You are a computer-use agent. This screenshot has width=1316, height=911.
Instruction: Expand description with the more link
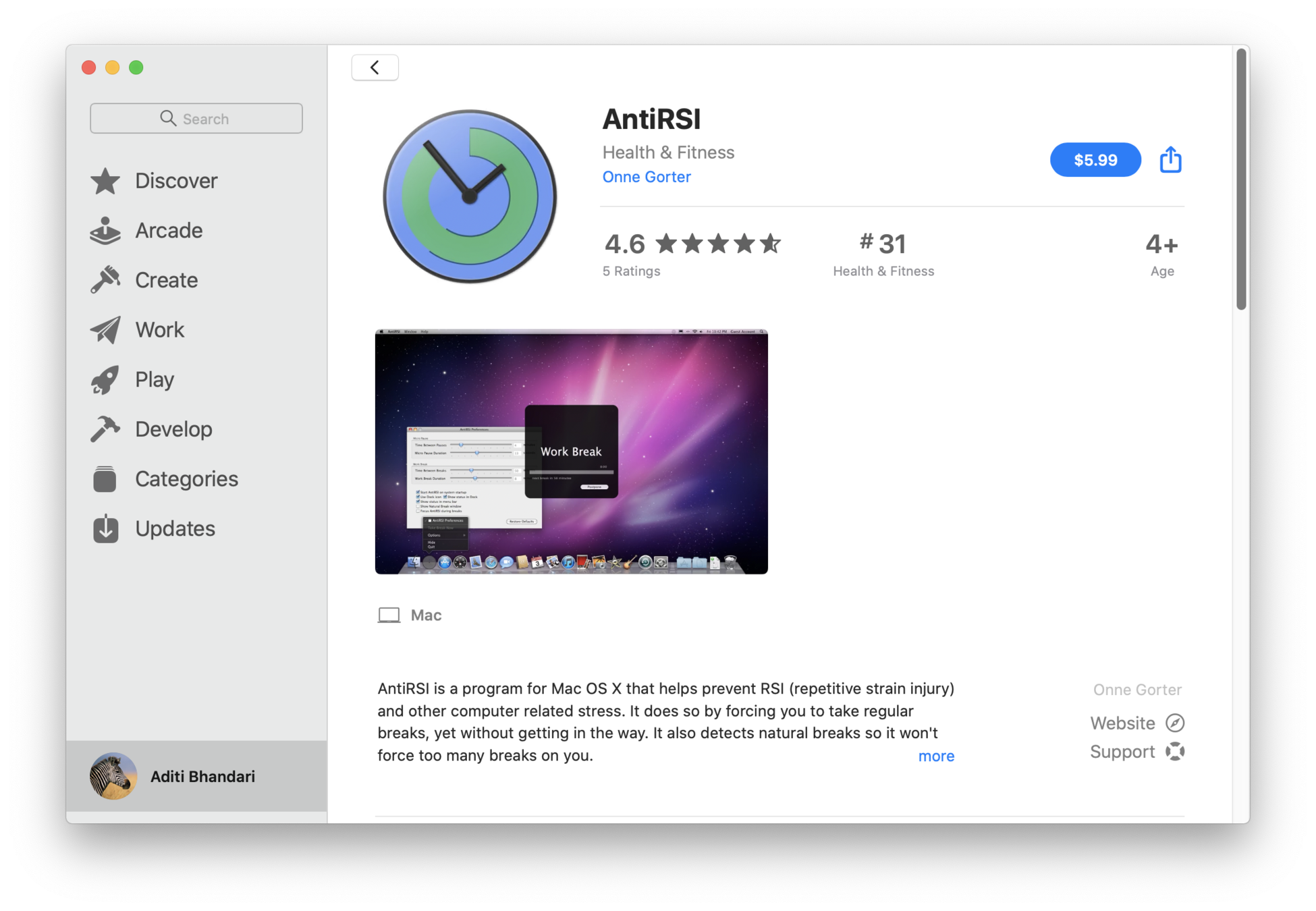point(935,756)
